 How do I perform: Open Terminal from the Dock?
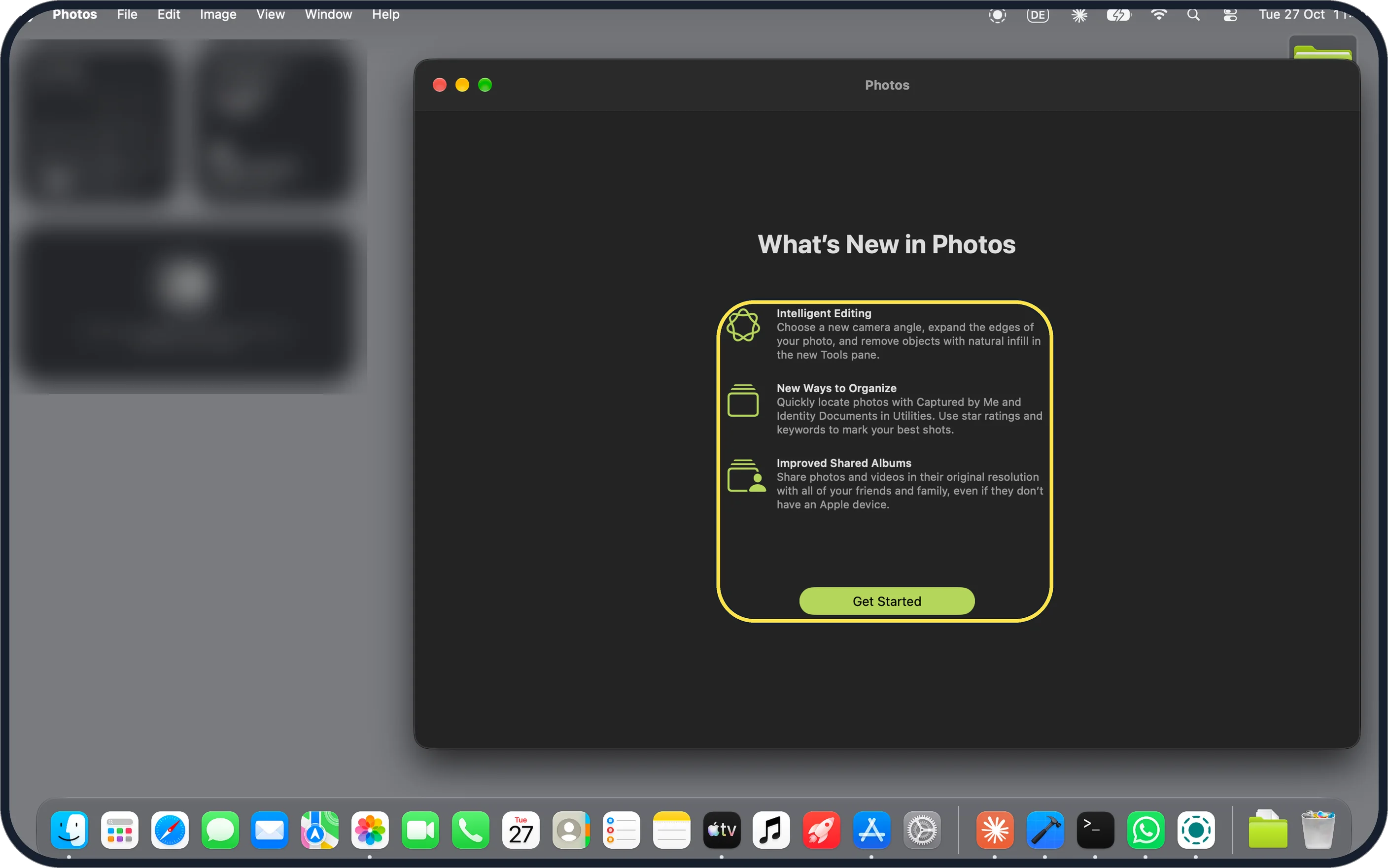point(1095,830)
